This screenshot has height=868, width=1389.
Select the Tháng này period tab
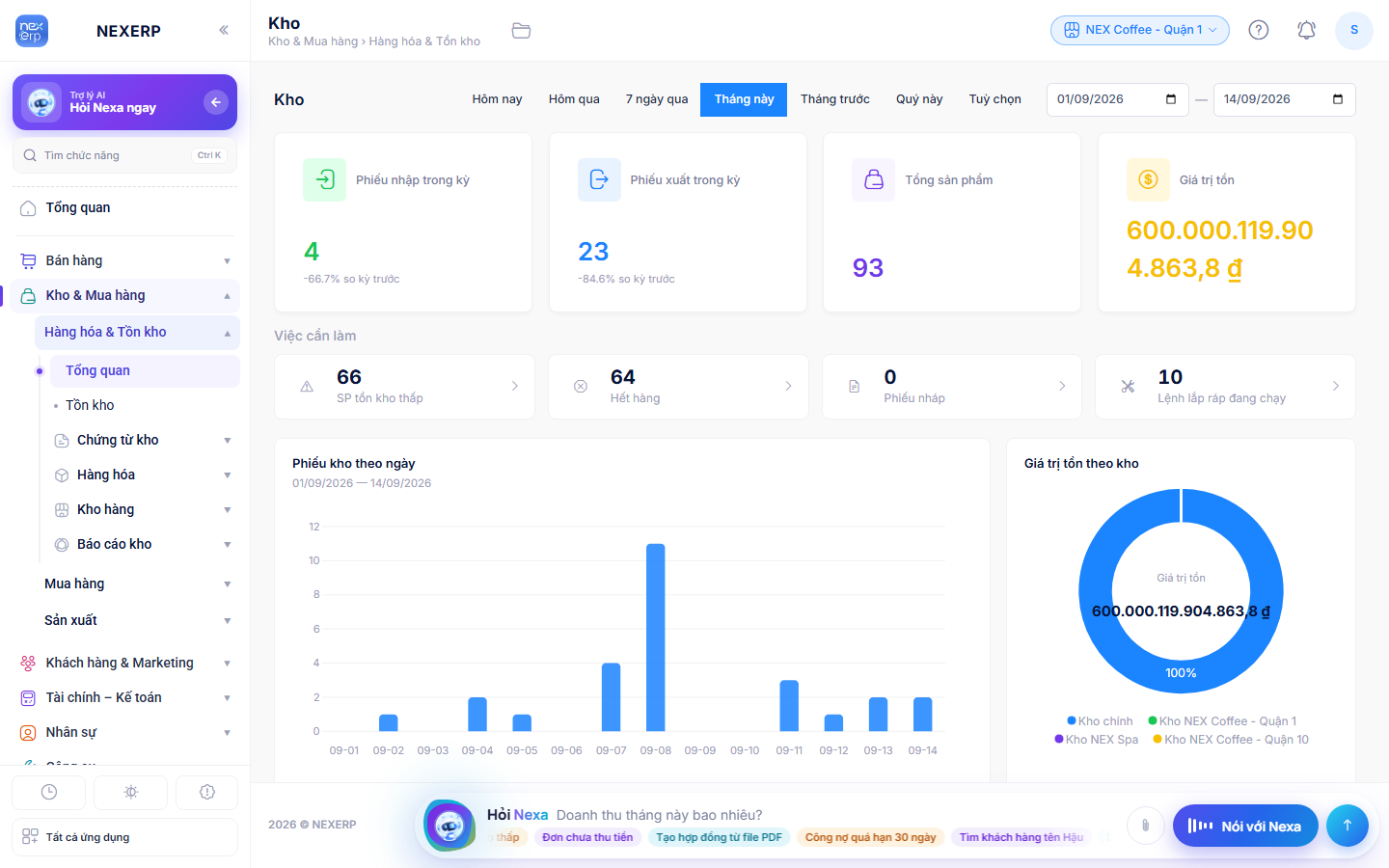click(744, 99)
